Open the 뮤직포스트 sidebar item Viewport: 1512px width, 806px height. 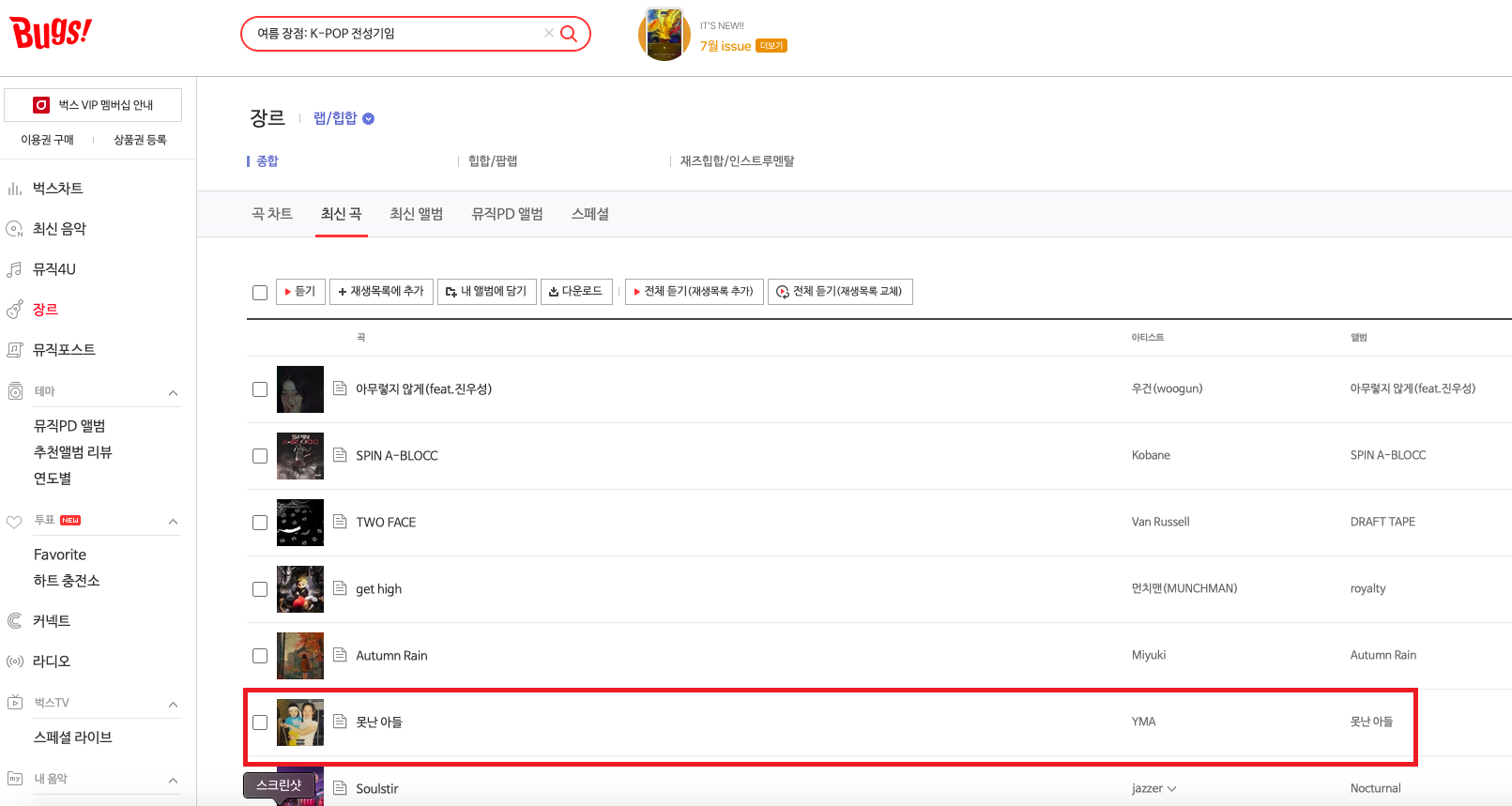(64, 350)
